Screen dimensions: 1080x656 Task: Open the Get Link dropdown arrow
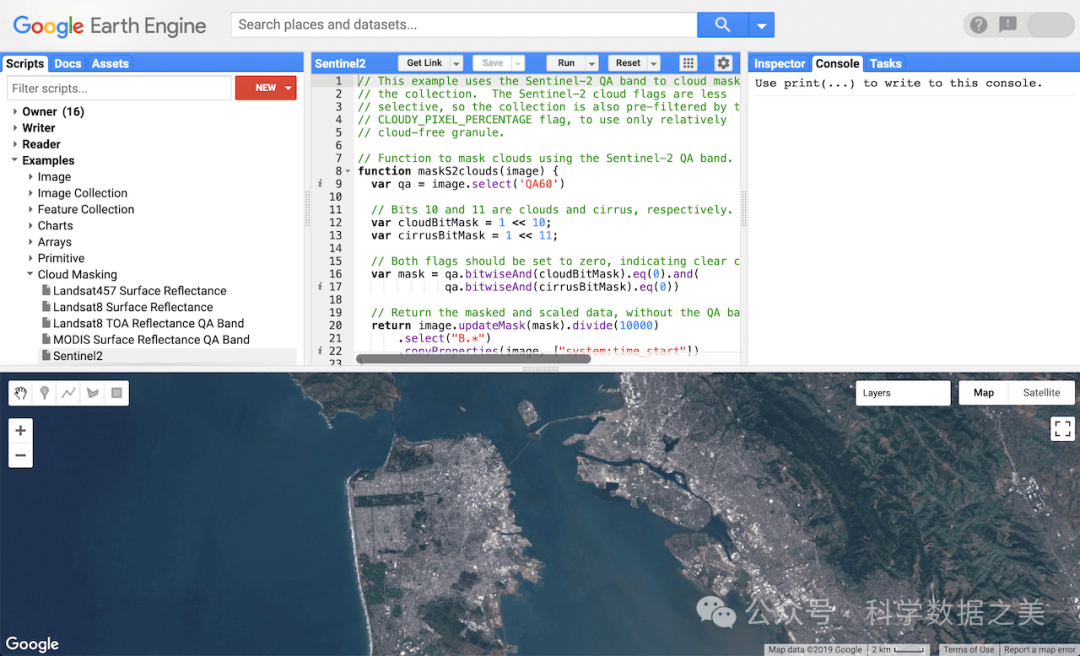coord(456,63)
